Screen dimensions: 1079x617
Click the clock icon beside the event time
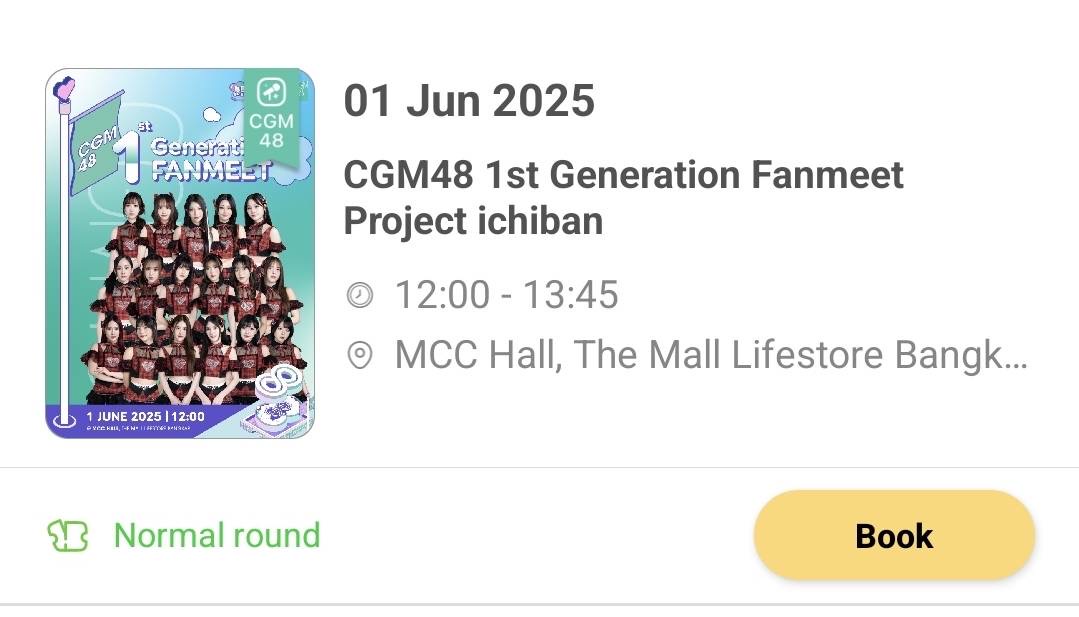359,295
